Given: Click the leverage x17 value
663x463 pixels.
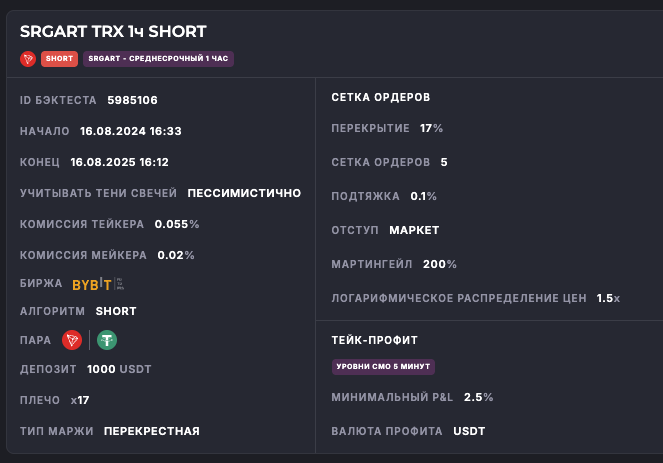Looking at the screenshot, I should pos(80,400).
